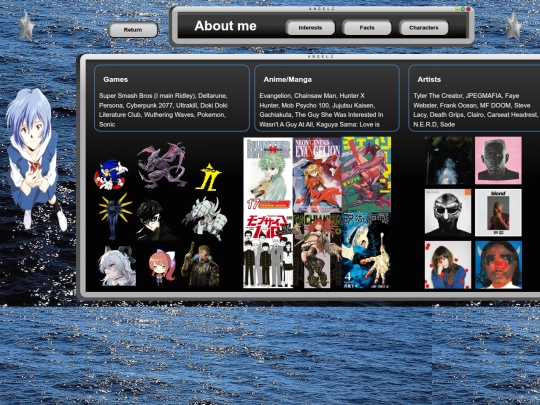Click the MF DOOM metal mask cover
The image size is (540, 405).
(448, 212)
